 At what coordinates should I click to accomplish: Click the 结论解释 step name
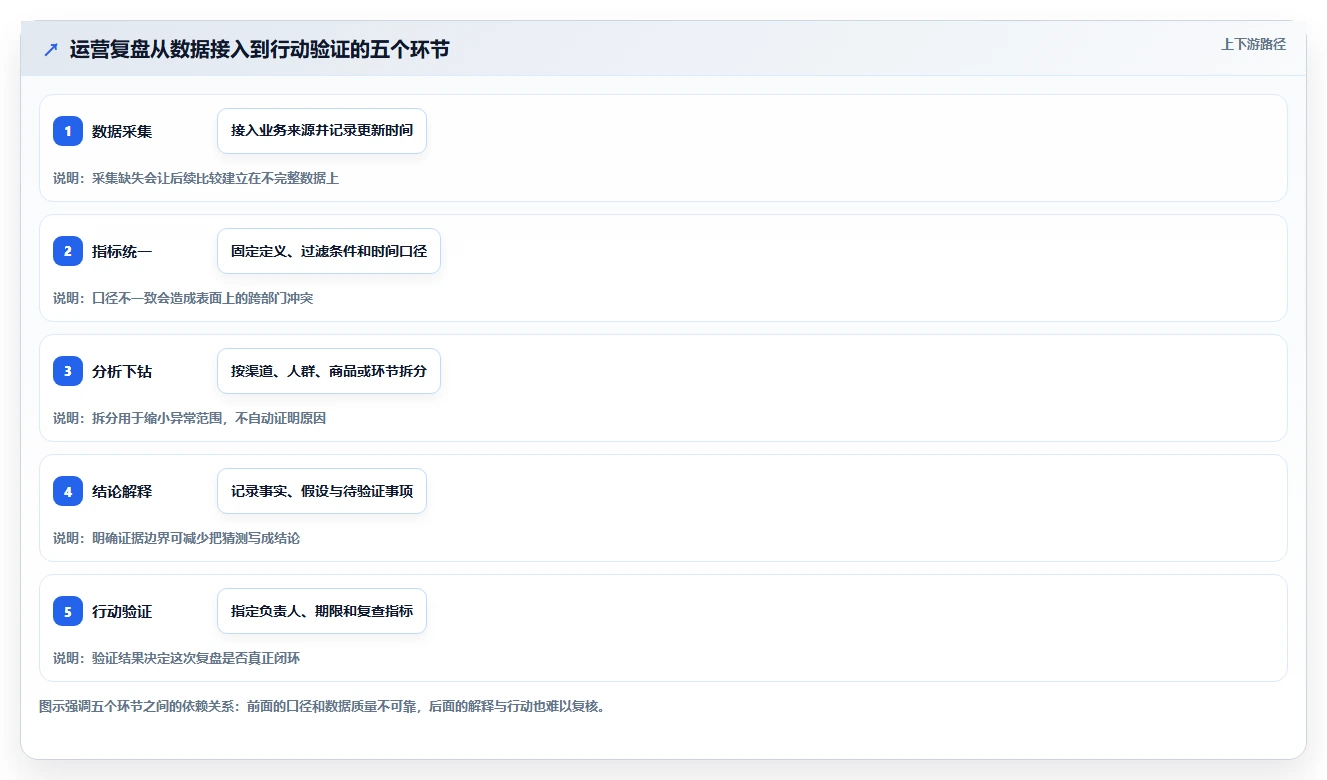tap(122, 491)
